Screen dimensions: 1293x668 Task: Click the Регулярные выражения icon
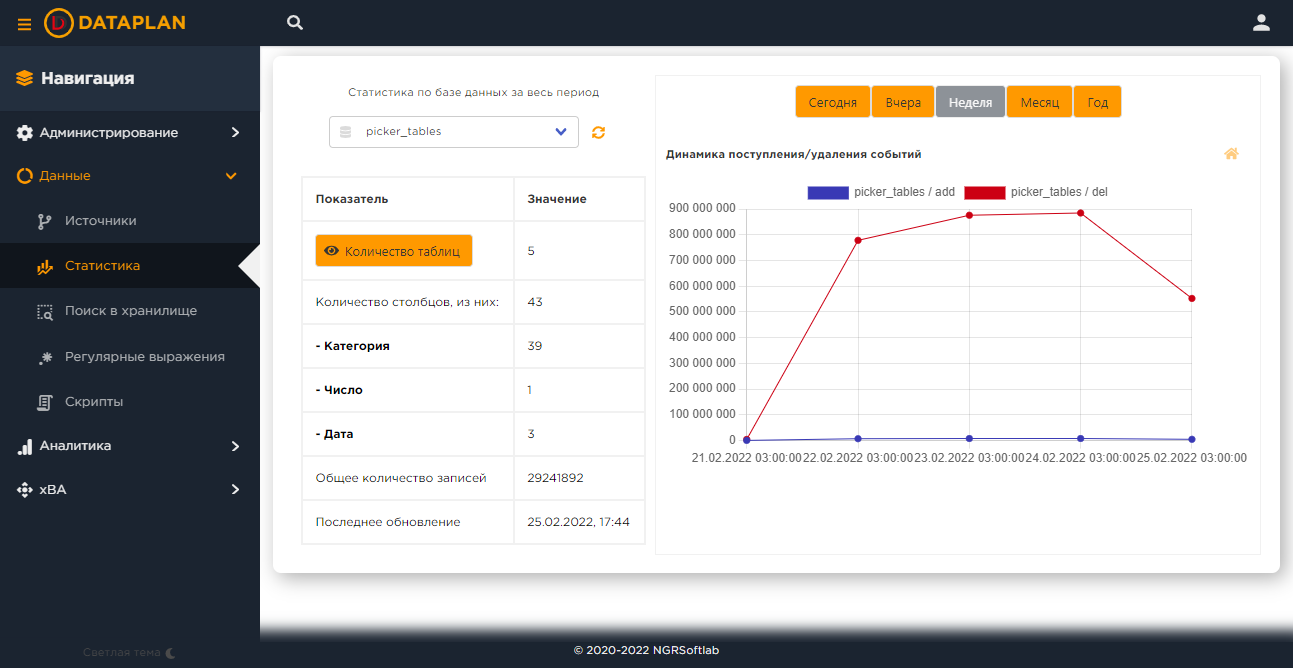(x=44, y=356)
